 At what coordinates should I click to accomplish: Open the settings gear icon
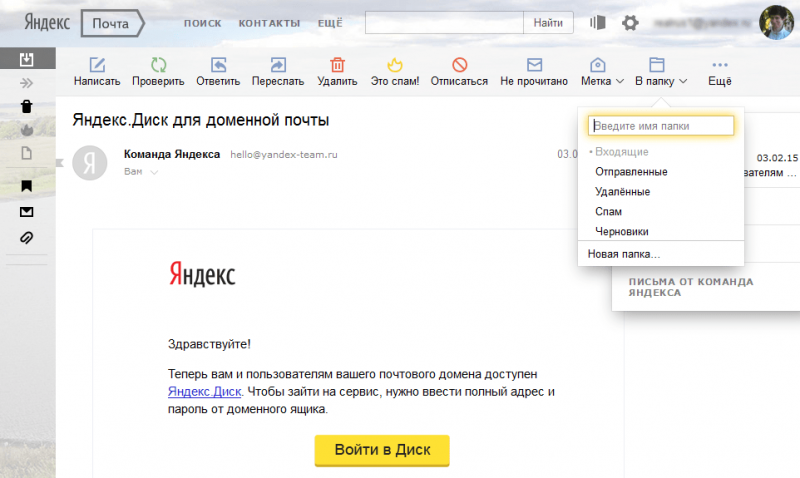(x=630, y=22)
